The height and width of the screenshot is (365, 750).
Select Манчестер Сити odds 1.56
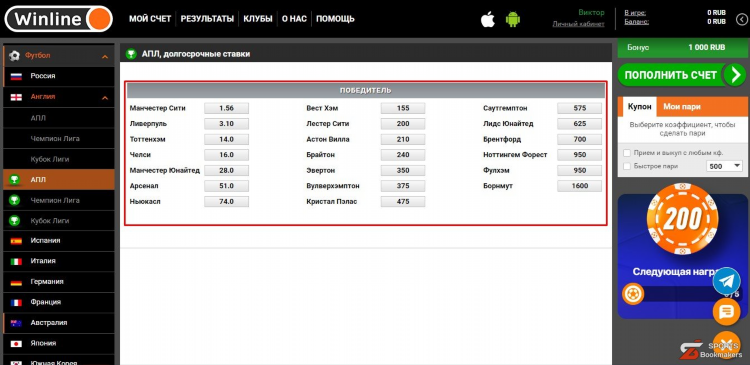pyautogui.click(x=226, y=108)
